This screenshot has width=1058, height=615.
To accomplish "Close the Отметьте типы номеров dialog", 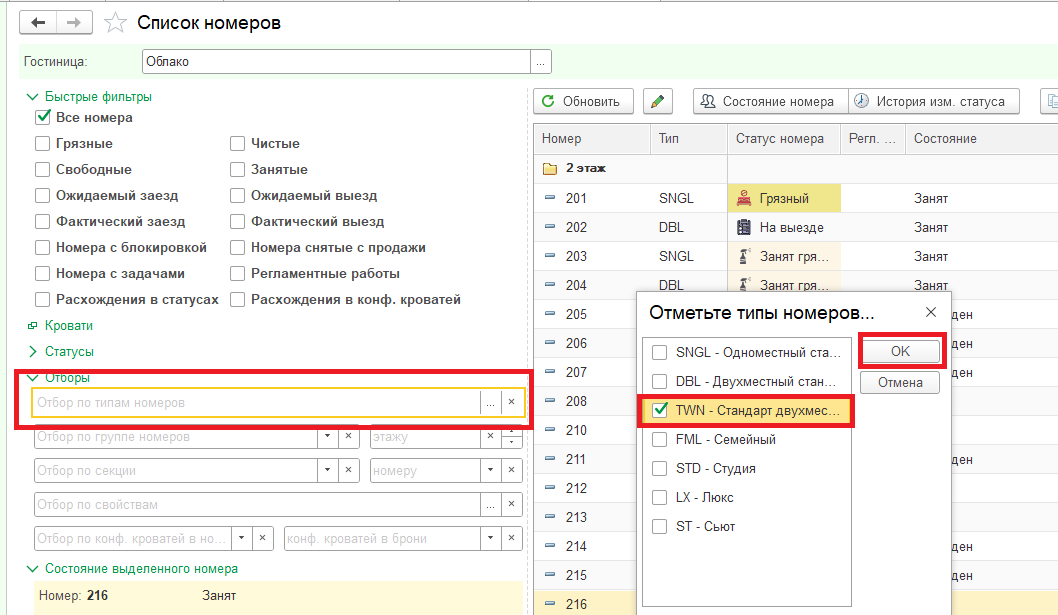I will [x=930, y=312].
